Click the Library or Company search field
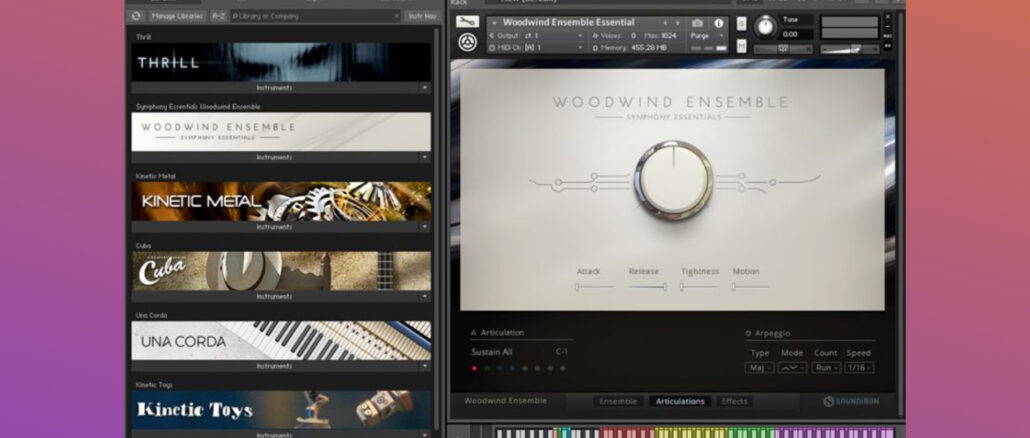Screen dimensions: 1030x438 (315, 16)
